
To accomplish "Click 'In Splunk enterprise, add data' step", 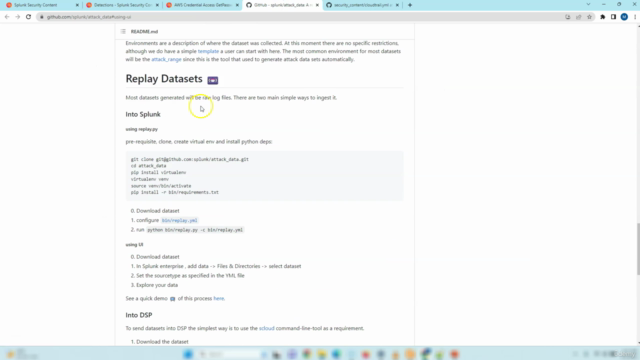I will (219, 267).
